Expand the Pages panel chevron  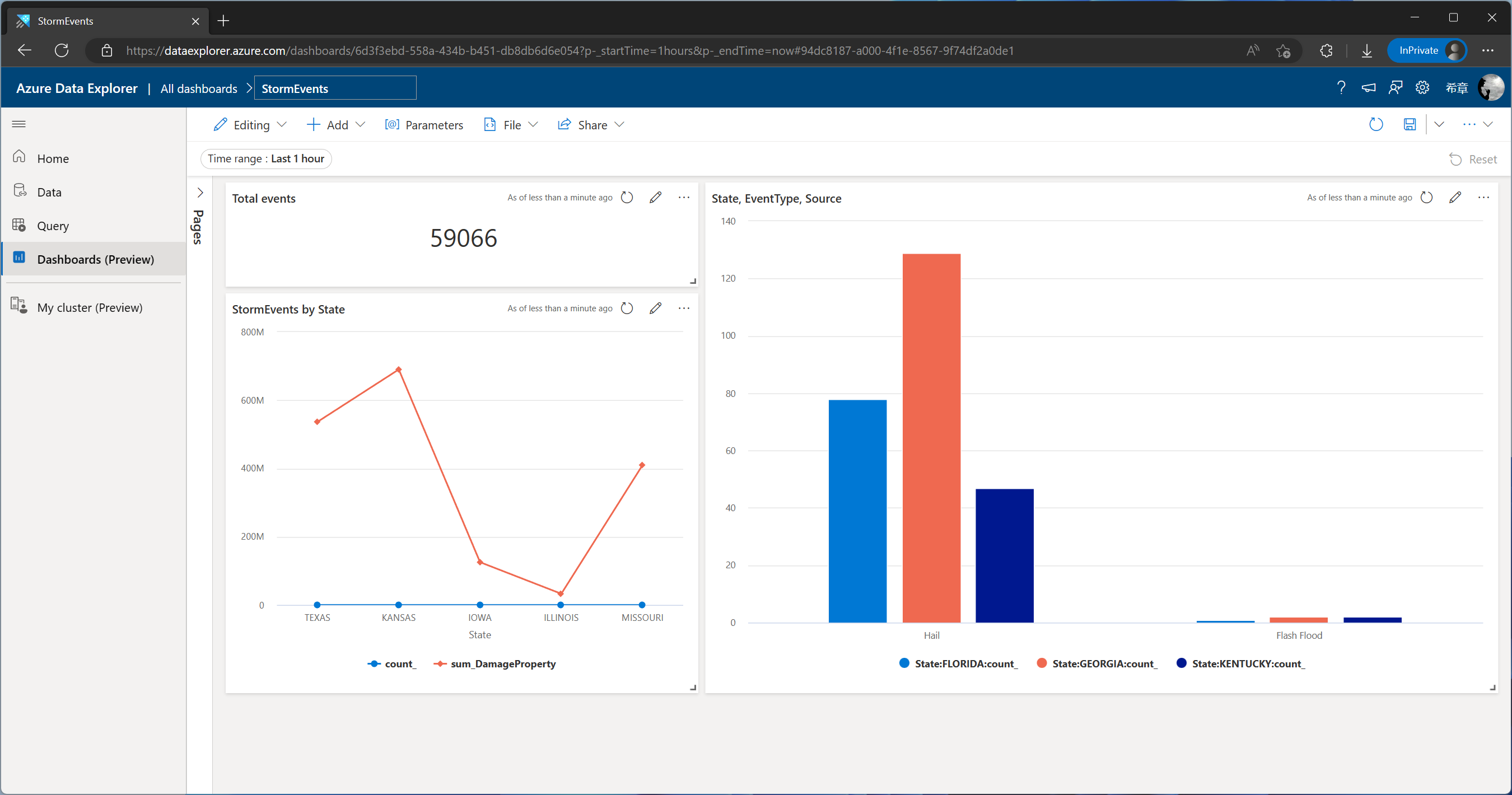click(x=200, y=193)
